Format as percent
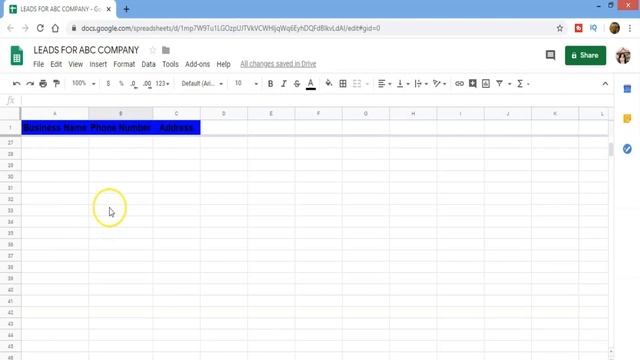The width and height of the screenshot is (640, 360). click(x=121, y=84)
